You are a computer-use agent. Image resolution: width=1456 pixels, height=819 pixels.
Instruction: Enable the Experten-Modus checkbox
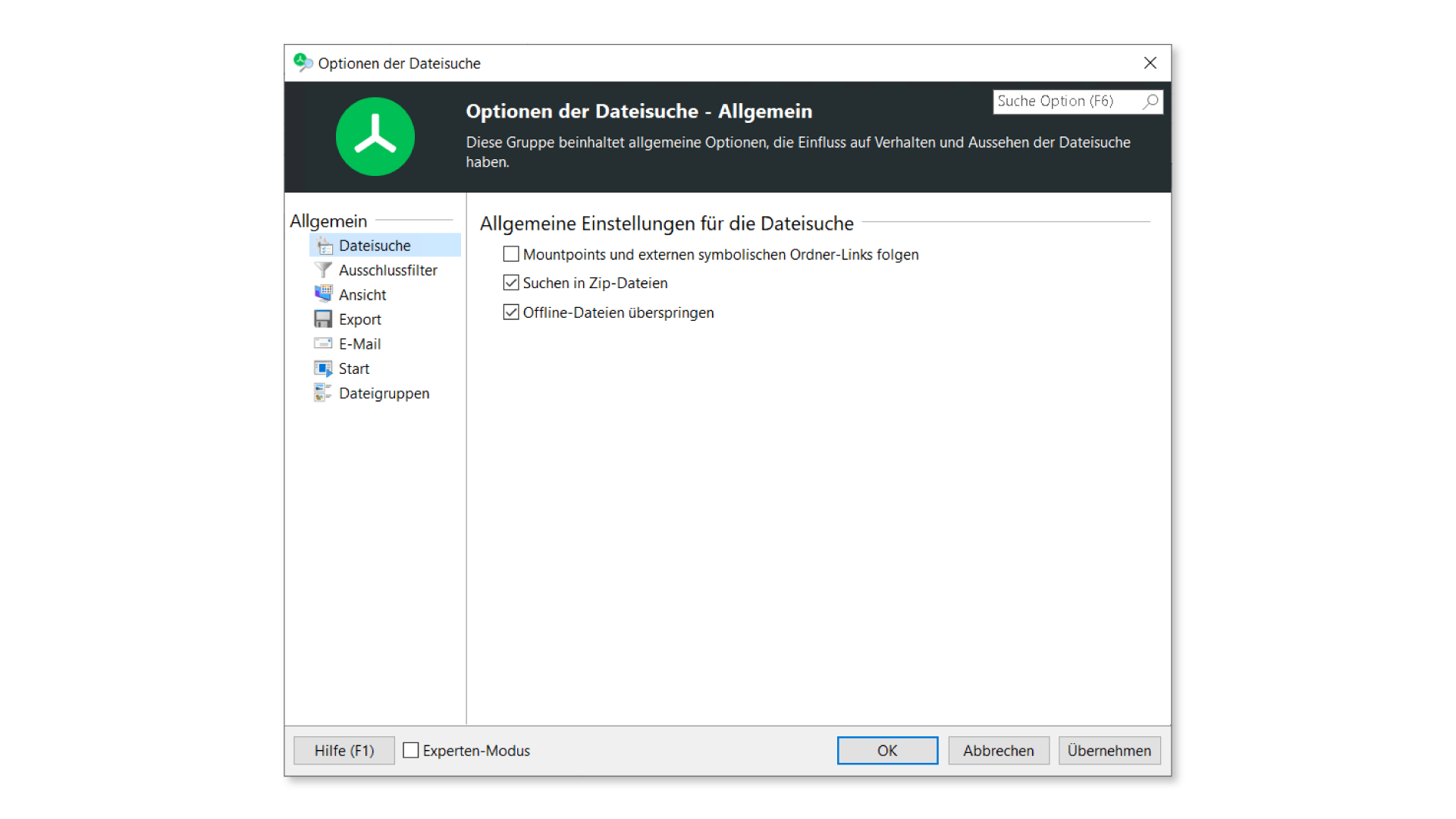click(411, 751)
